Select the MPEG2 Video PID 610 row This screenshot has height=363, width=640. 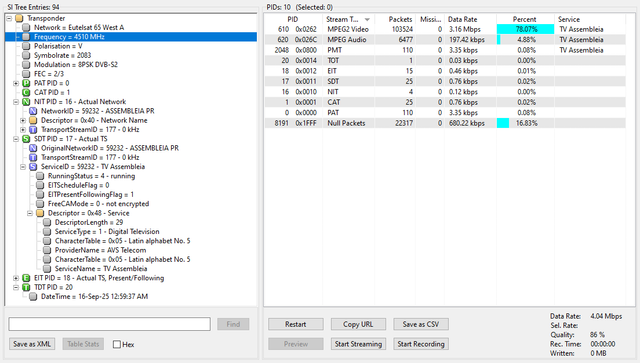pyautogui.click(x=445, y=29)
